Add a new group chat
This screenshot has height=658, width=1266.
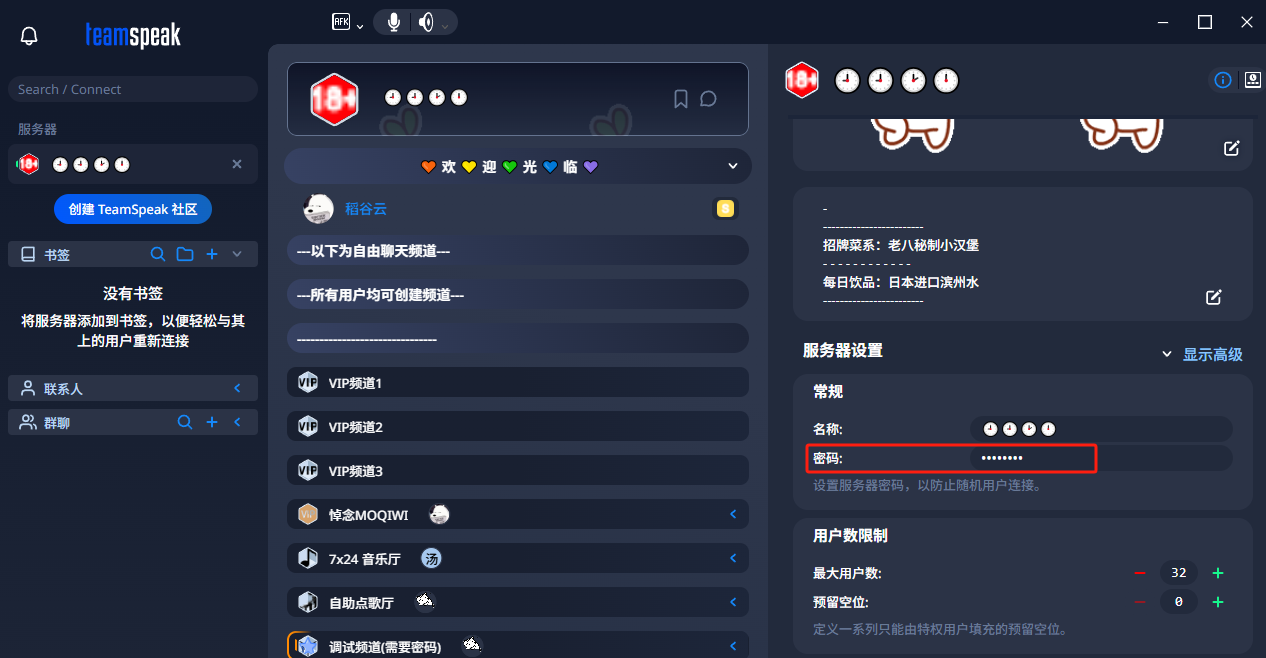click(x=212, y=422)
